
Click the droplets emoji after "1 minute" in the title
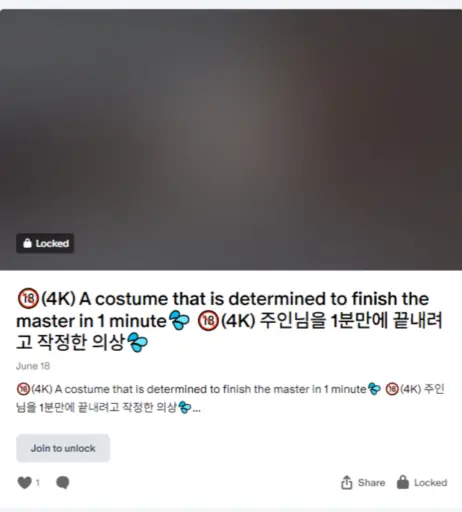tap(179, 321)
